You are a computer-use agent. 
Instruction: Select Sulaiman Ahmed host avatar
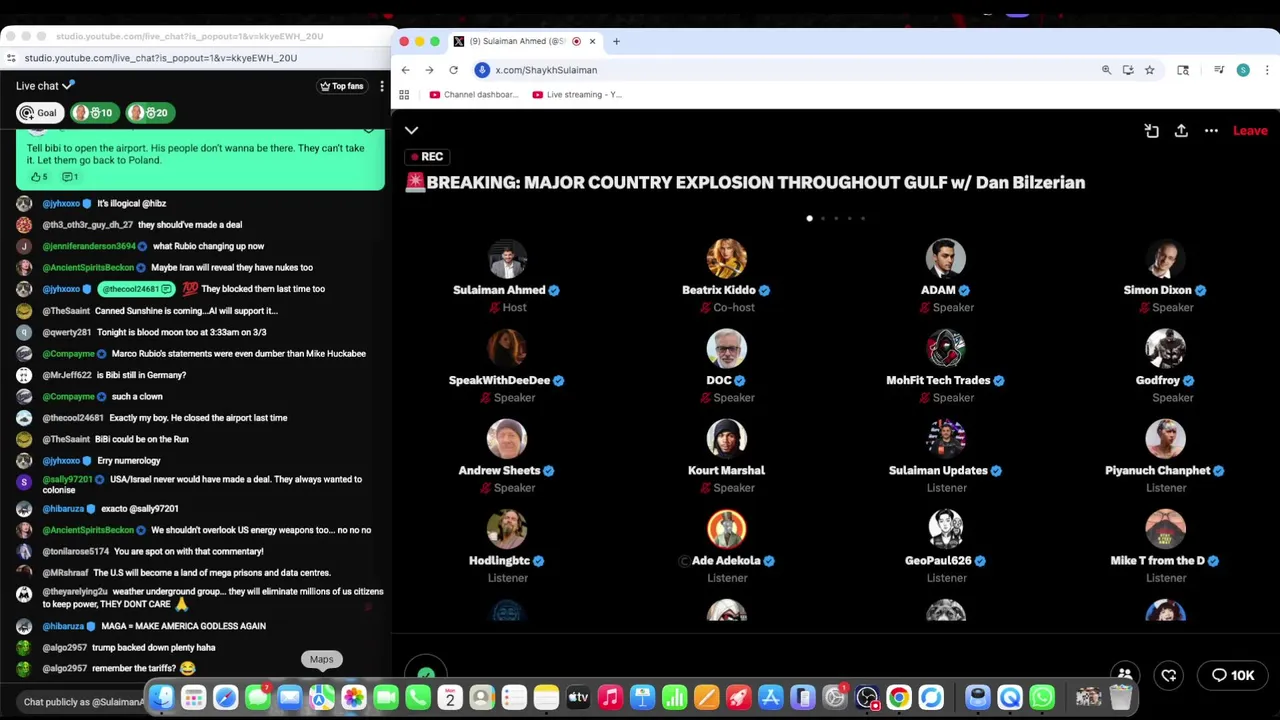(x=507, y=258)
